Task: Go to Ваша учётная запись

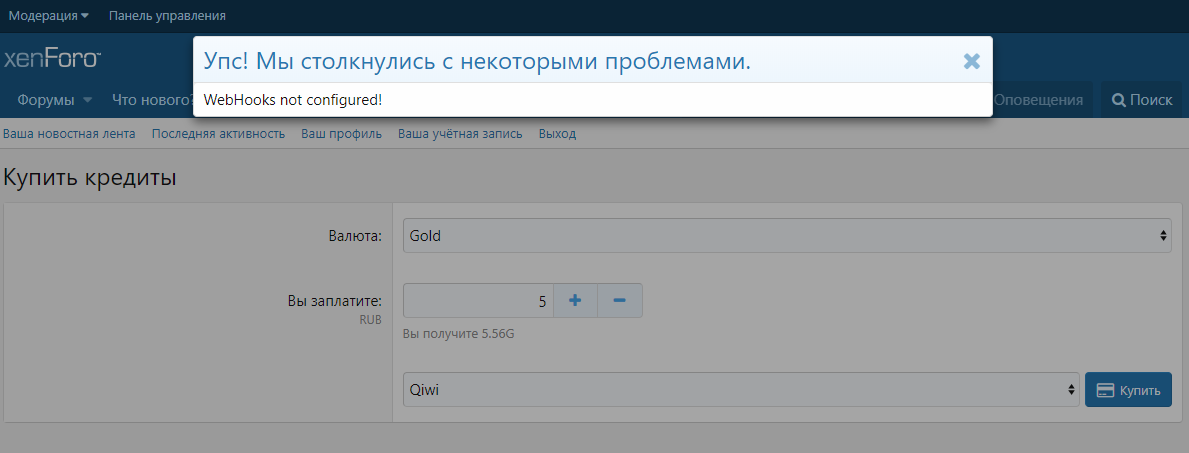Action: tap(460, 133)
